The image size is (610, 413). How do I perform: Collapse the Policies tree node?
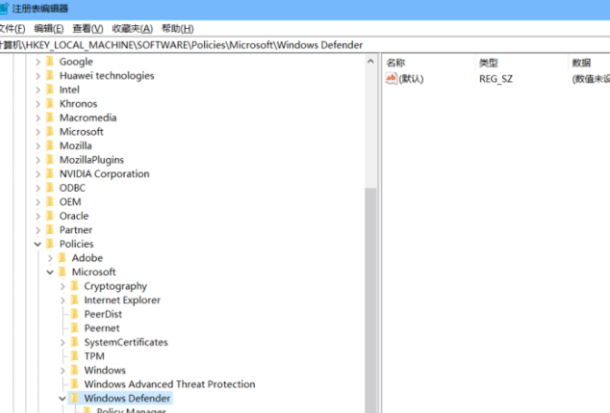point(37,244)
